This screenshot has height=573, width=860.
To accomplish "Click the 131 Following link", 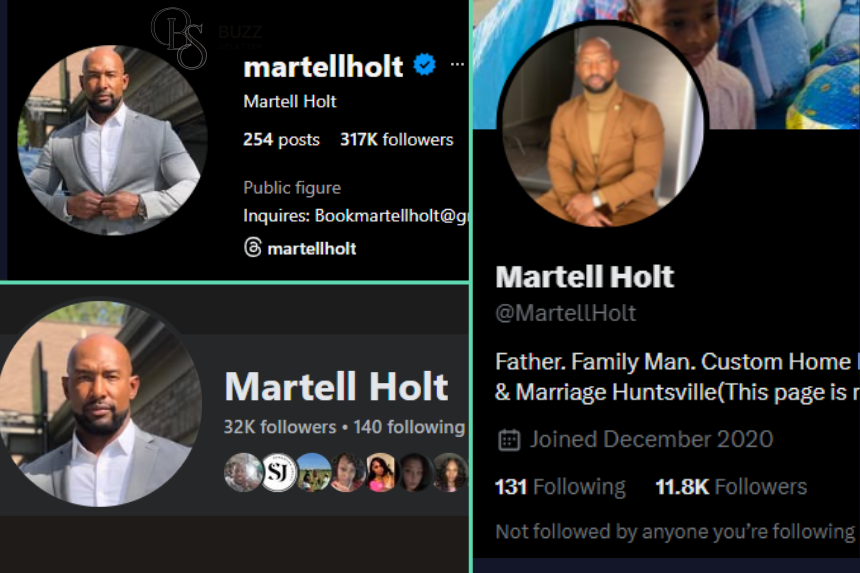I will pyautogui.click(x=559, y=487).
